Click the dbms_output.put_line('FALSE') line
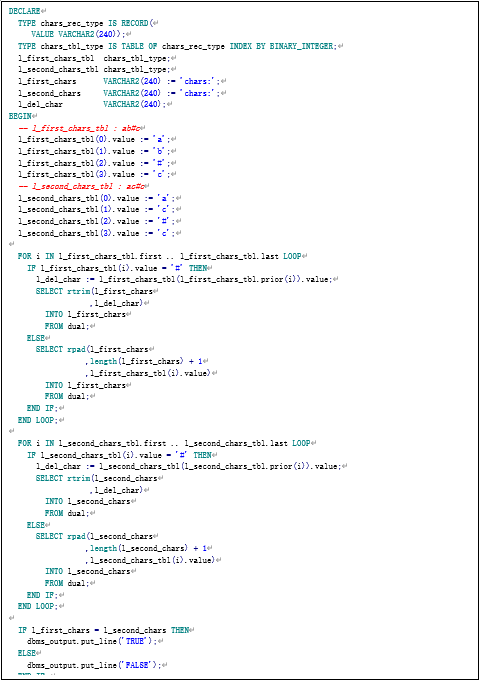The image size is (480, 681). click(x=94, y=665)
